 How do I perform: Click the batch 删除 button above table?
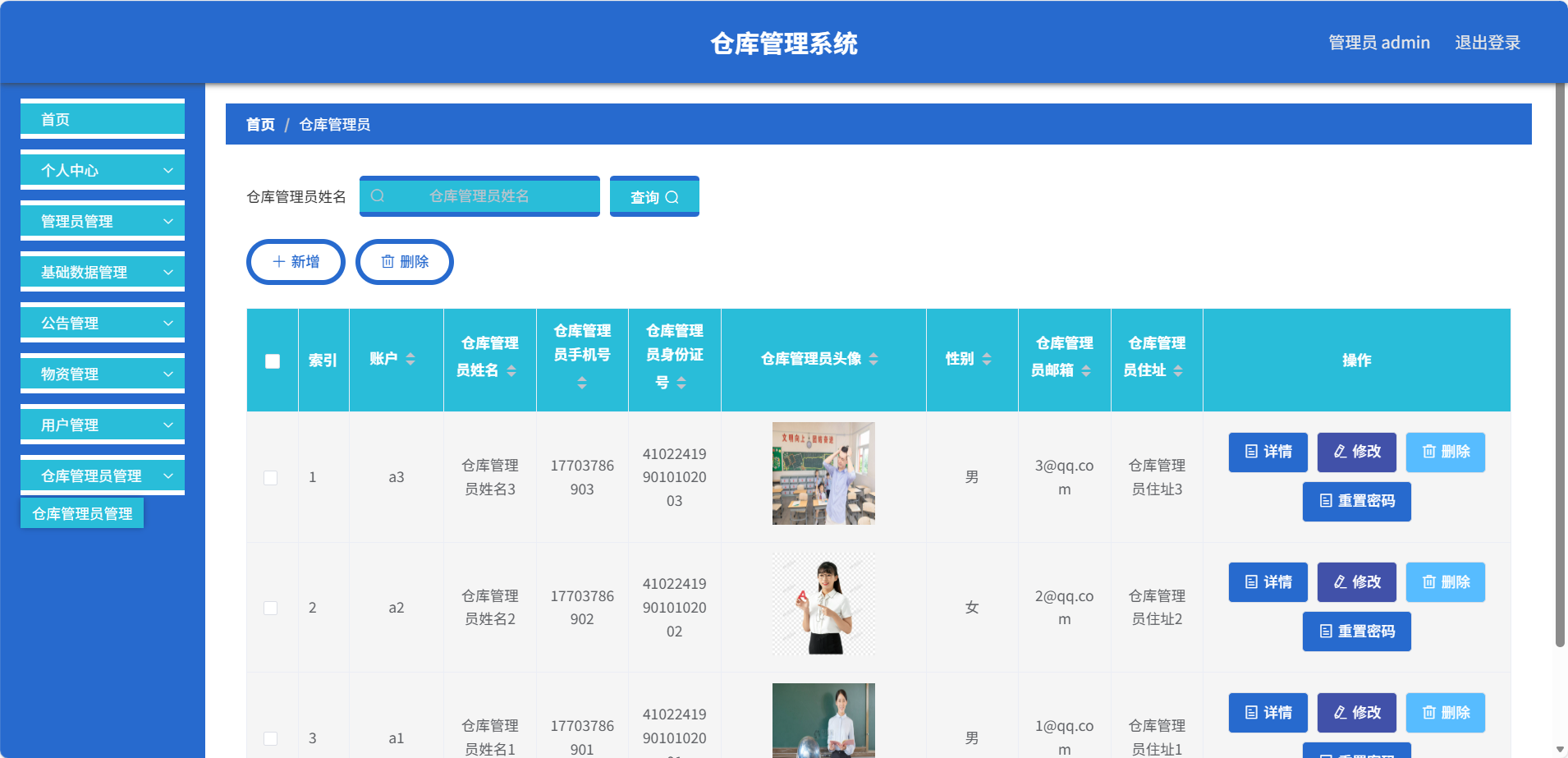click(x=405, y=262)
